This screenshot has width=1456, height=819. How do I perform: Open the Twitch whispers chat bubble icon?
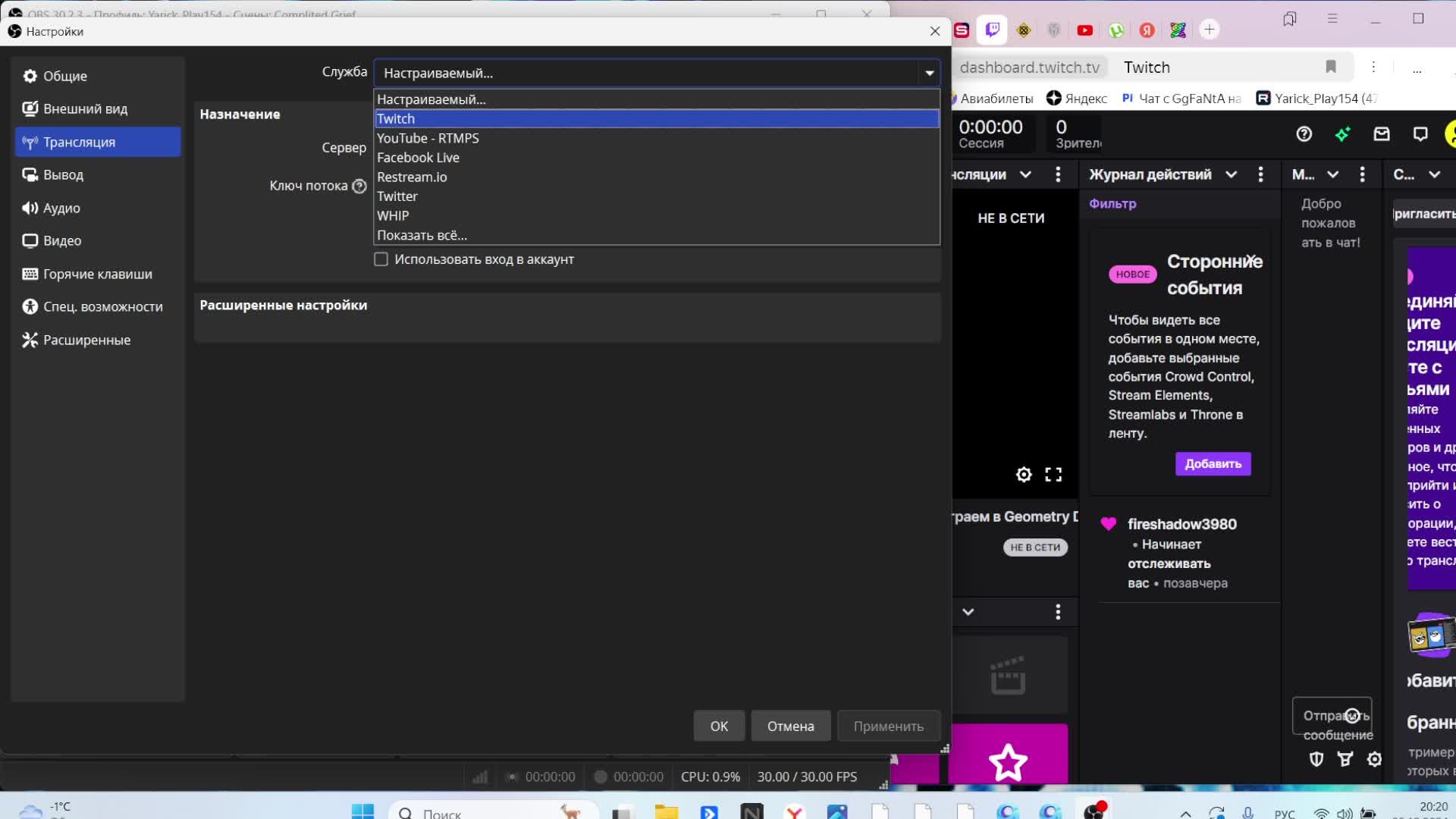[1420, 134]
